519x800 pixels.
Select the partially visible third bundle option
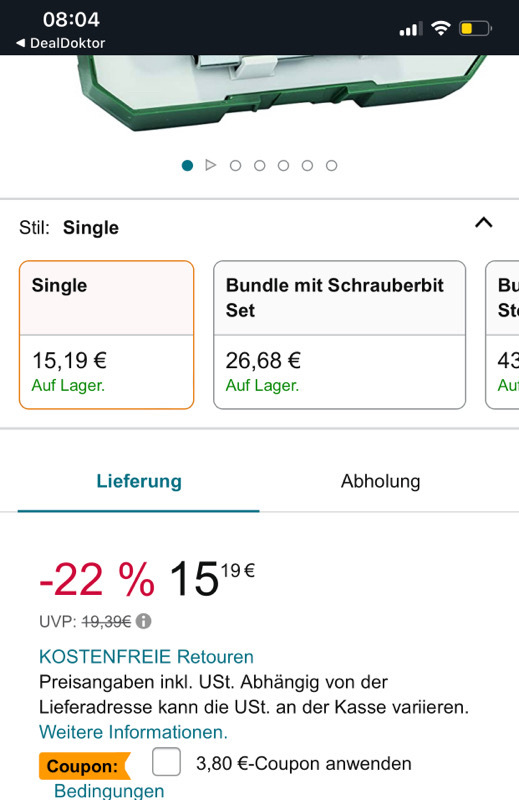click(502, 335)
